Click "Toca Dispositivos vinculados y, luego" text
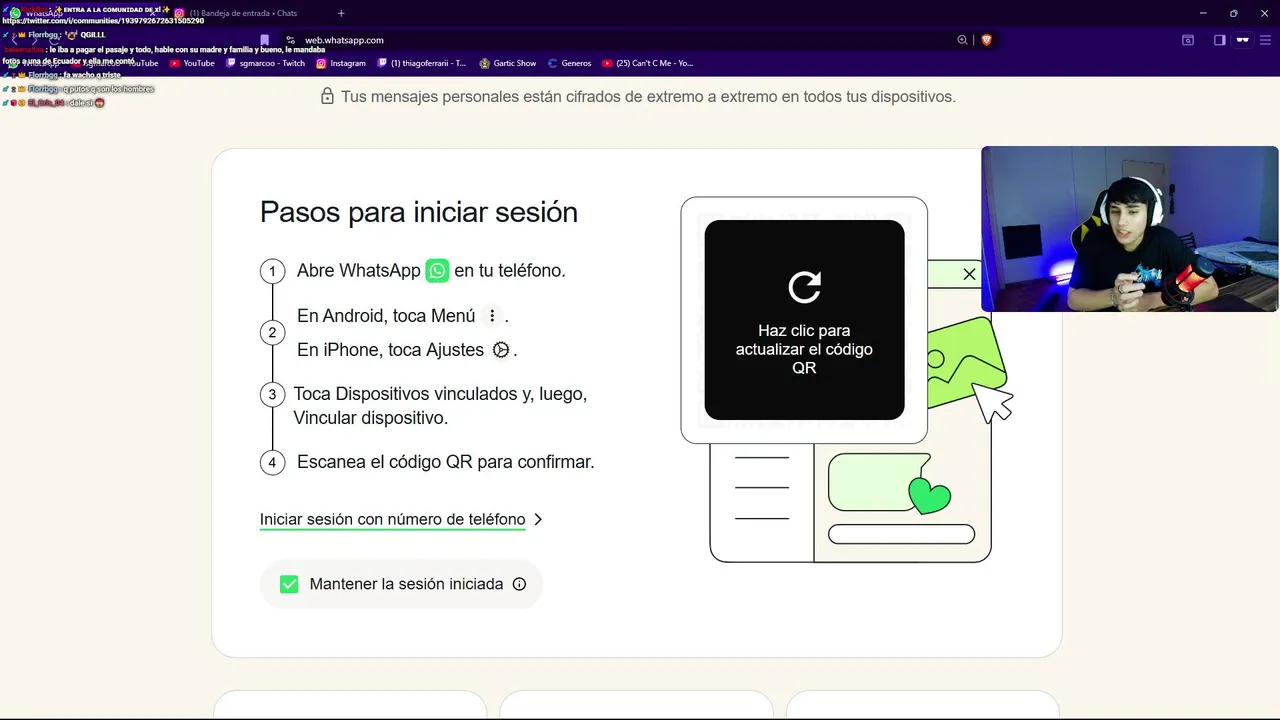This screenshot has width=1280, height=720. pyautogui.click(x=440, y=394)
